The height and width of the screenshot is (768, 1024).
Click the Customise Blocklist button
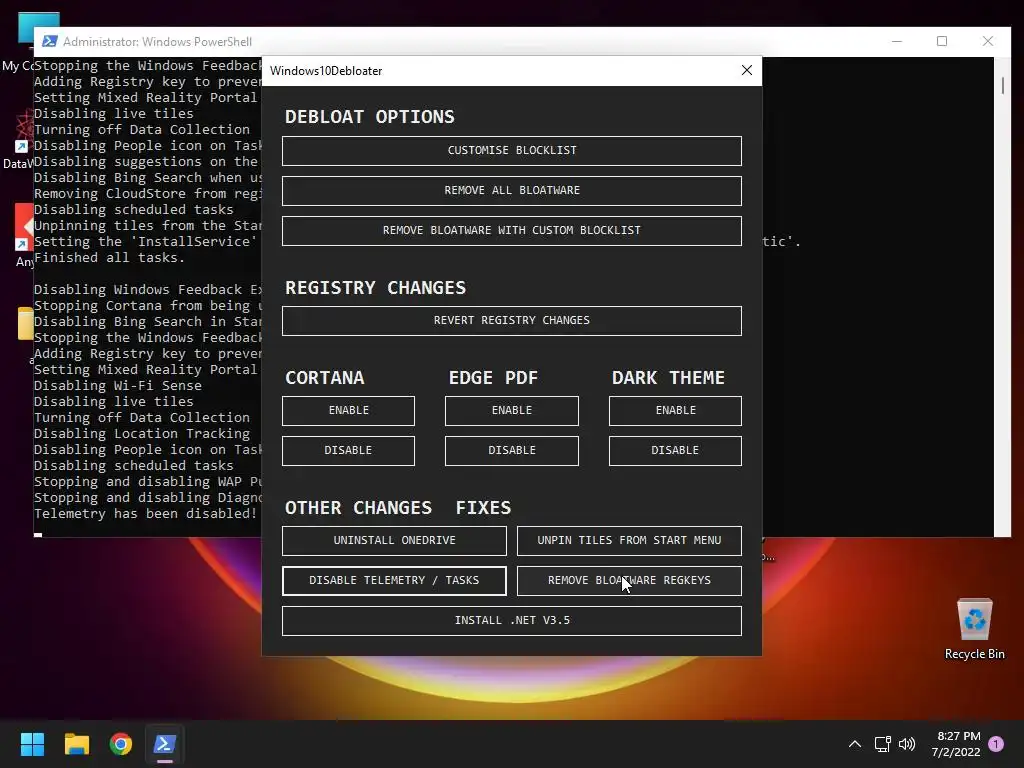click(x=511, y=150)
